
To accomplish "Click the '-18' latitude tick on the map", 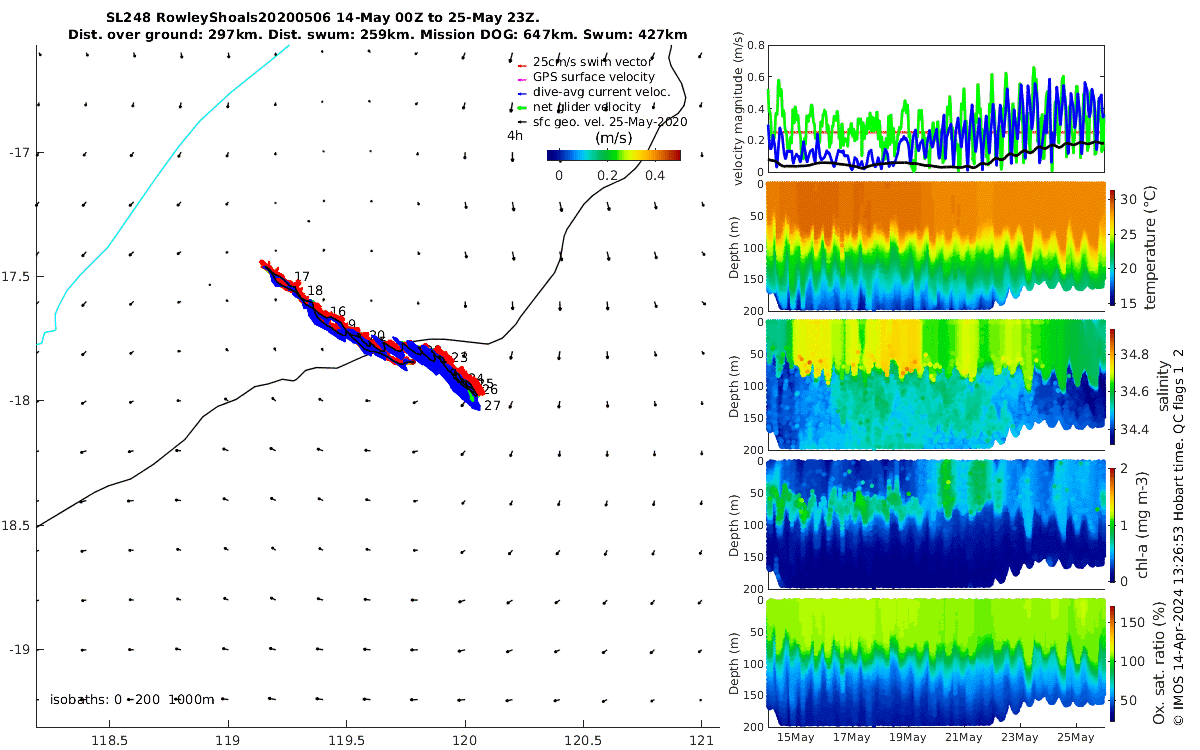I will [21, 401].
